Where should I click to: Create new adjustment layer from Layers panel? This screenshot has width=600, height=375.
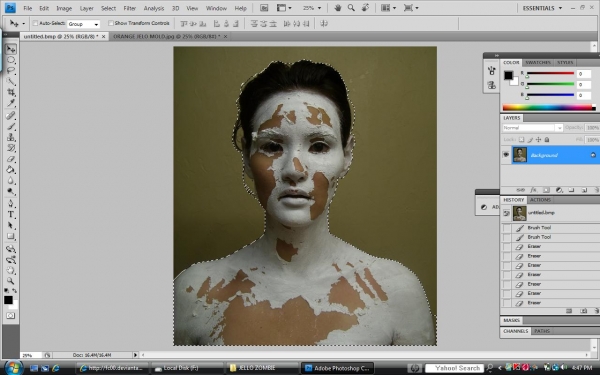click(x=559, y=190)
